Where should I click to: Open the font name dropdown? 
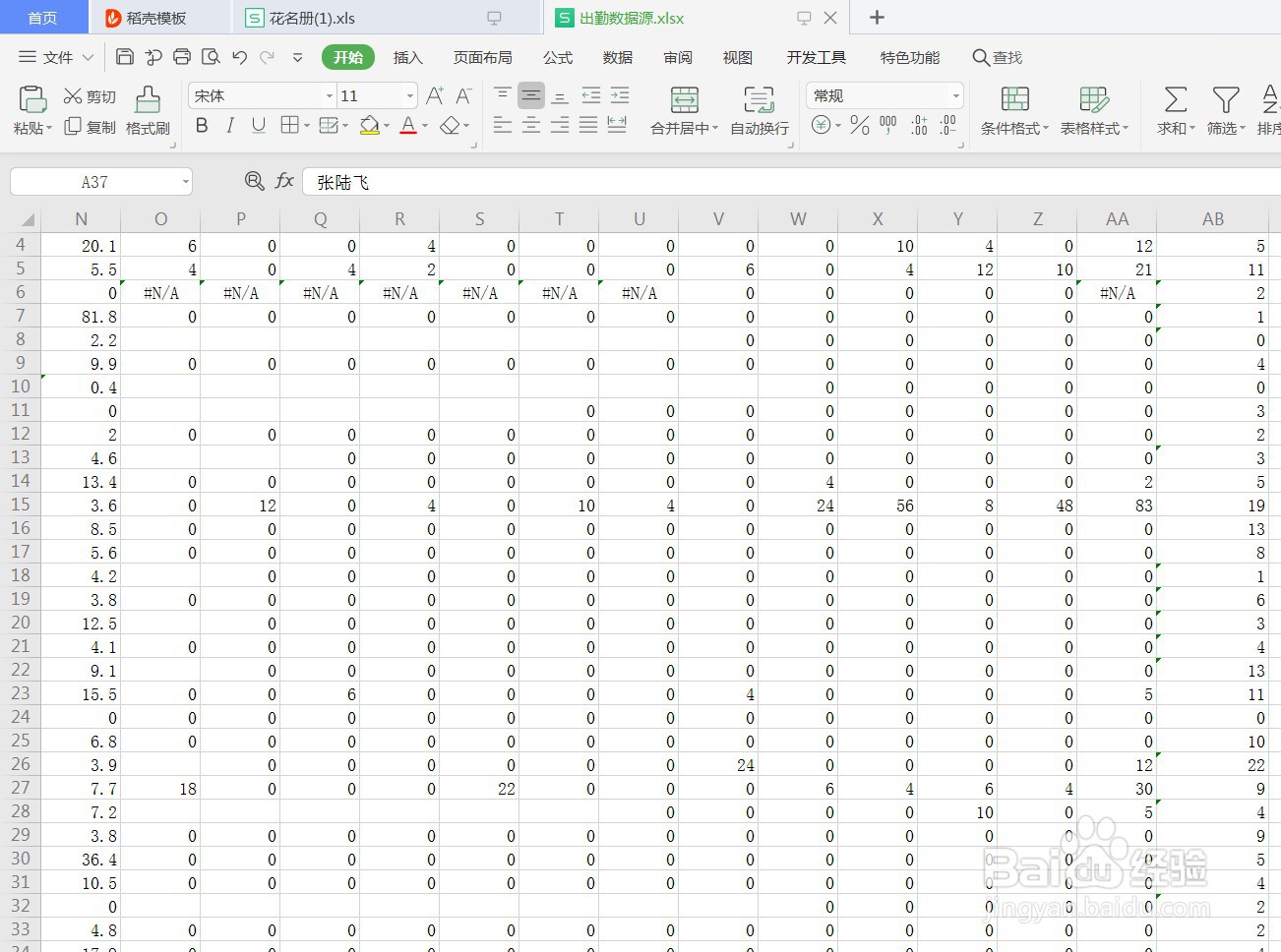pos(328,95)
